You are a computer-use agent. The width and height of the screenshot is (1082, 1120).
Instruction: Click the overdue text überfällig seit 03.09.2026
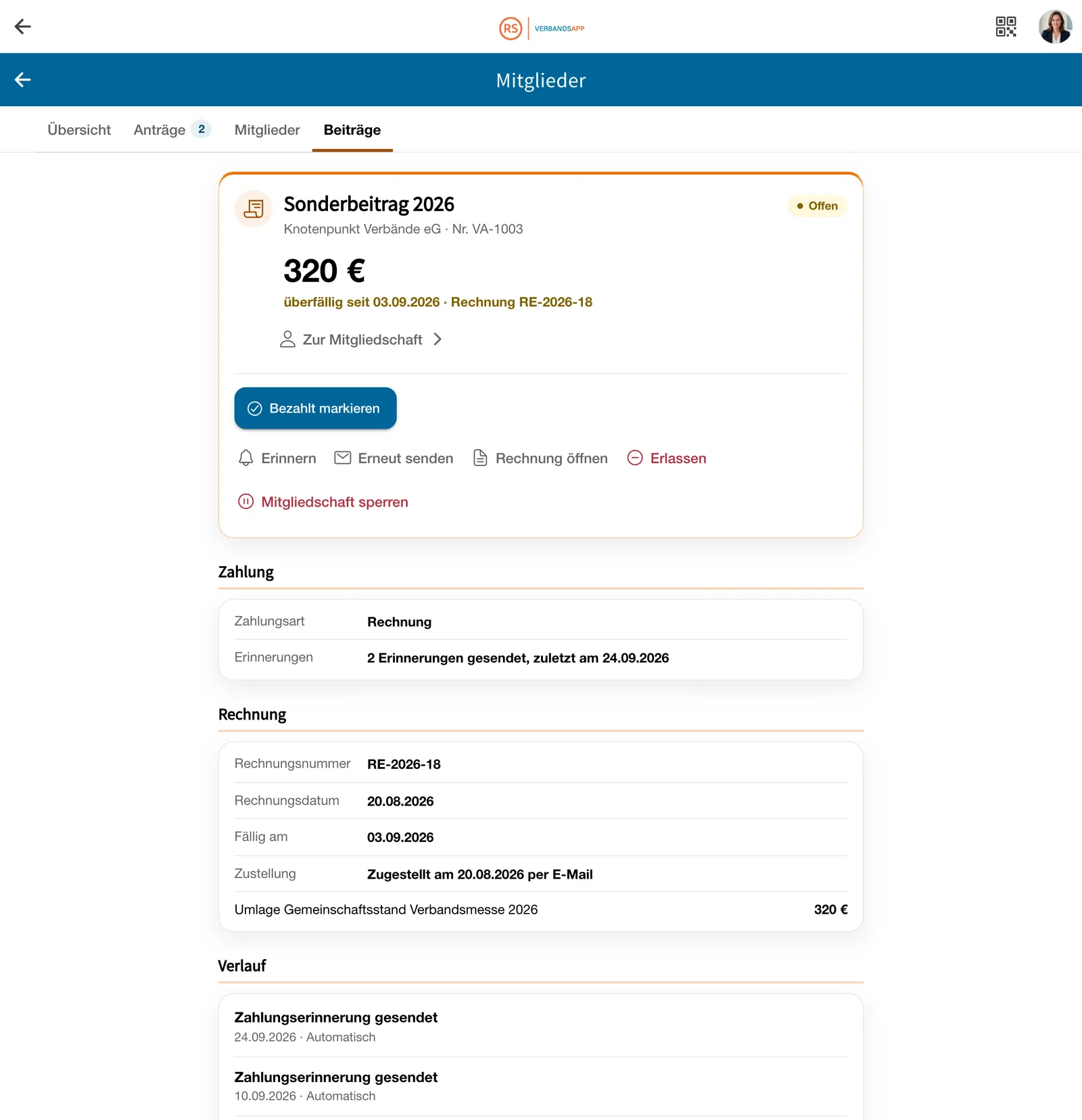pyautogui.click(x=362, y=302)
